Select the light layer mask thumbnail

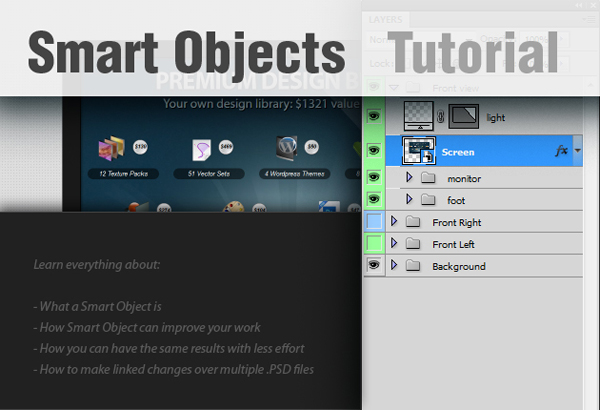click(463, 116)
